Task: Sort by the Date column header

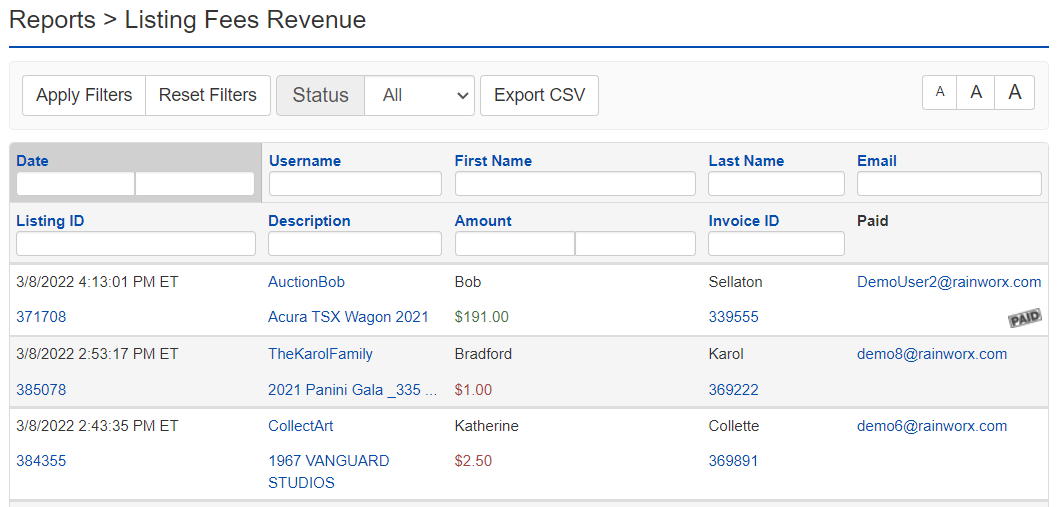Action: click(x=32, y=161)
